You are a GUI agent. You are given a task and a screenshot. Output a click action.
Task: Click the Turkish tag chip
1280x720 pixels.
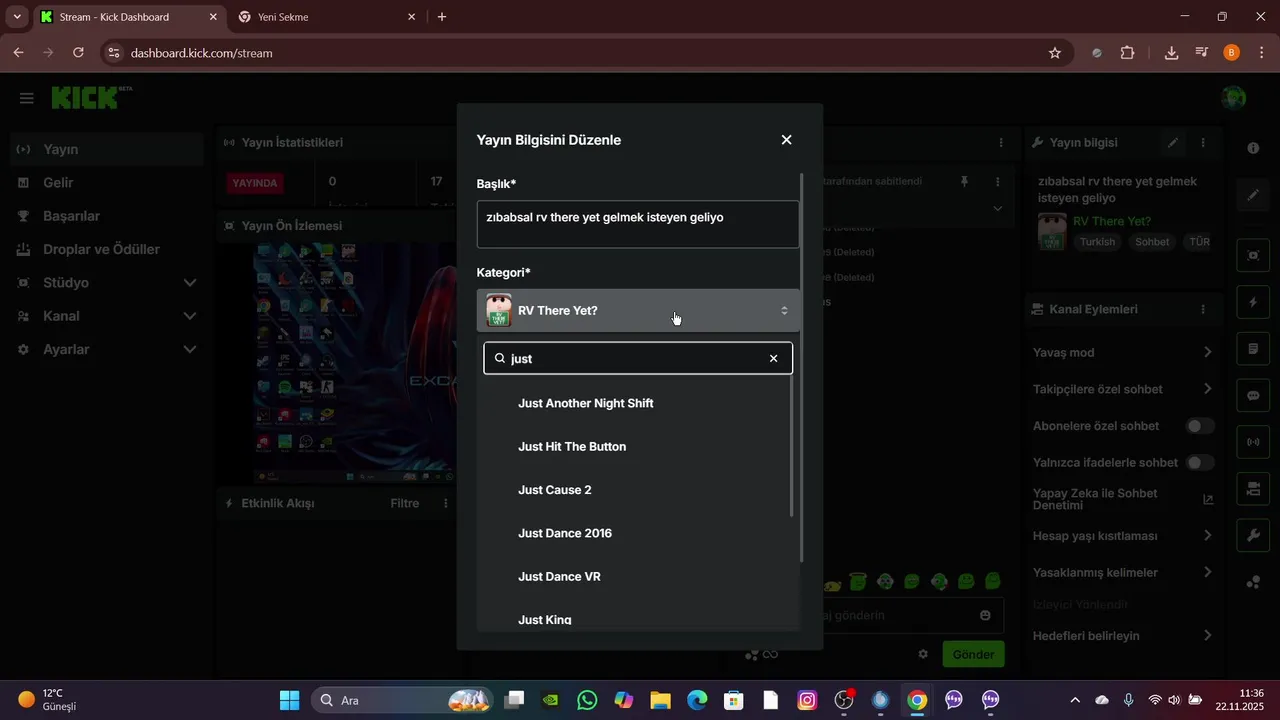pos(1097,242)
